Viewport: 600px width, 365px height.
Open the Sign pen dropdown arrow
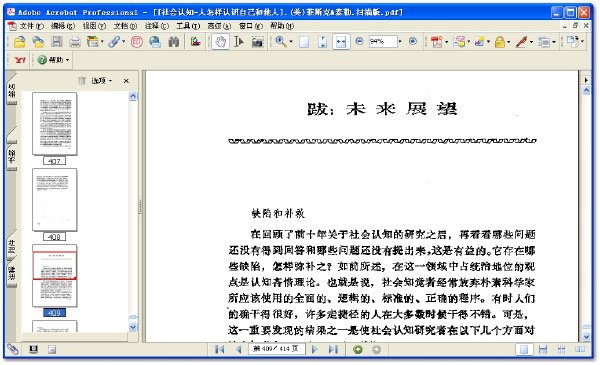pyautogui.click(x=531, y=42)
